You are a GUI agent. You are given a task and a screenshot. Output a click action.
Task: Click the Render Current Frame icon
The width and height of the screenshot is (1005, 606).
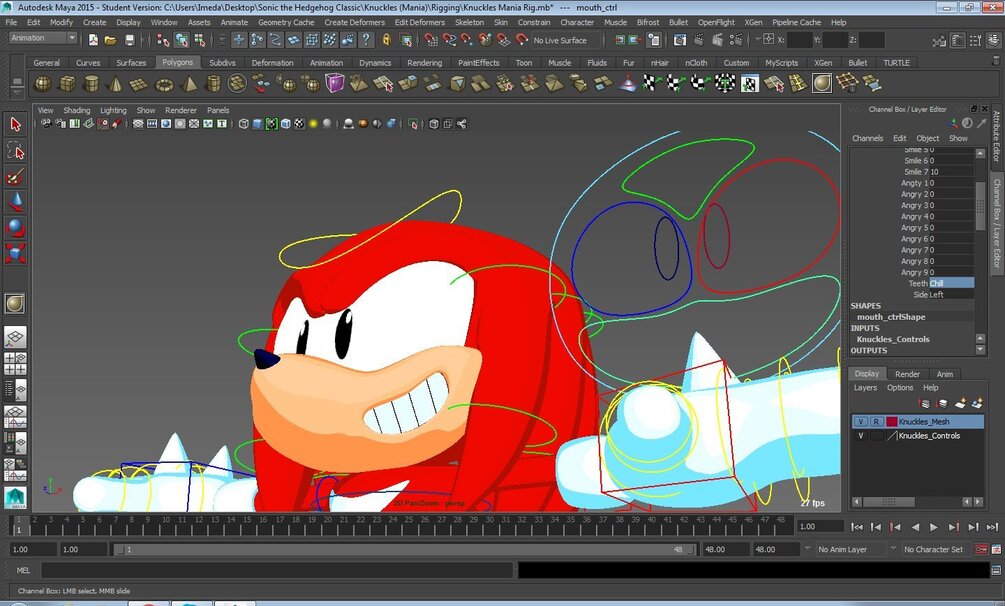click(699, 40)
